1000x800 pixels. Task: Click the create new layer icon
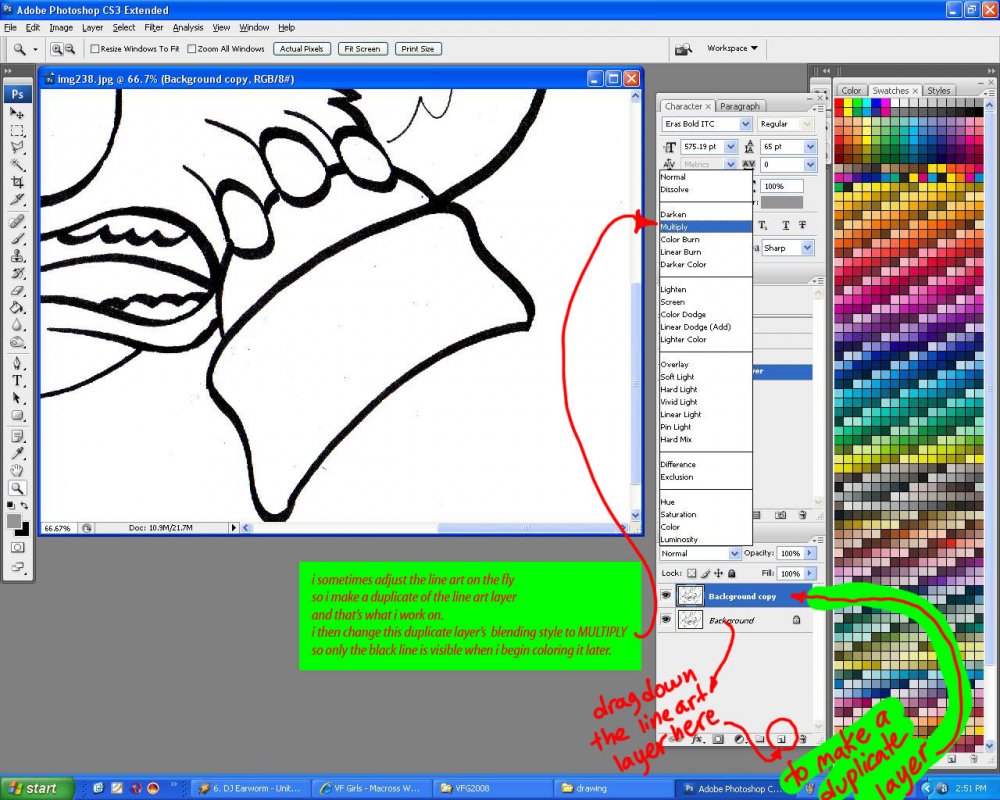point(781,739)
